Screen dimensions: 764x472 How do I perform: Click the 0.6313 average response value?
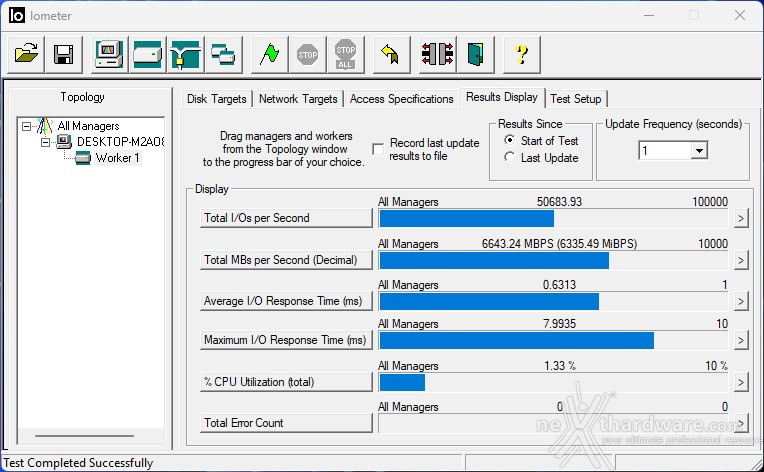tap(559, 284)
